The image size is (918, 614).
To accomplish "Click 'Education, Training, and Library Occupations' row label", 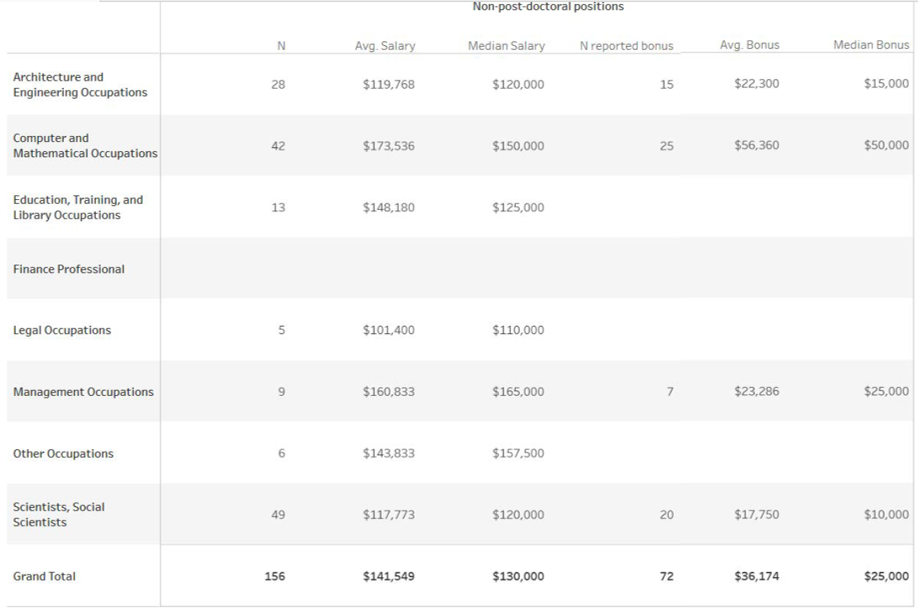I will point(78,208).
